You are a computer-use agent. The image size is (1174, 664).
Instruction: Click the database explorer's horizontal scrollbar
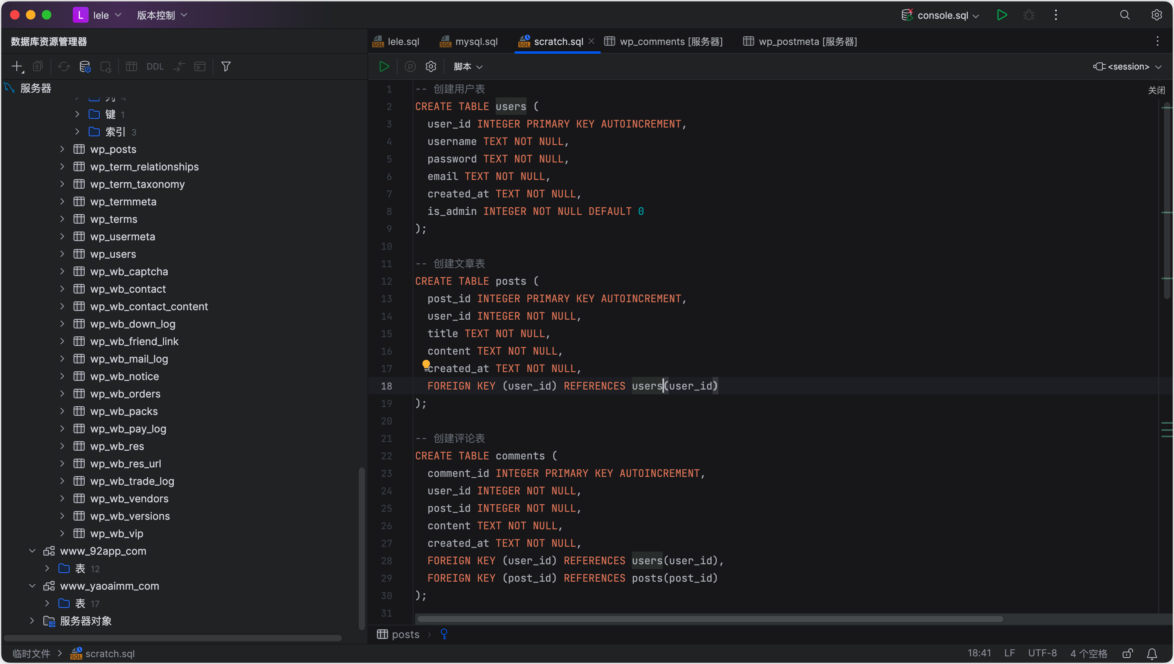(173, 639)
